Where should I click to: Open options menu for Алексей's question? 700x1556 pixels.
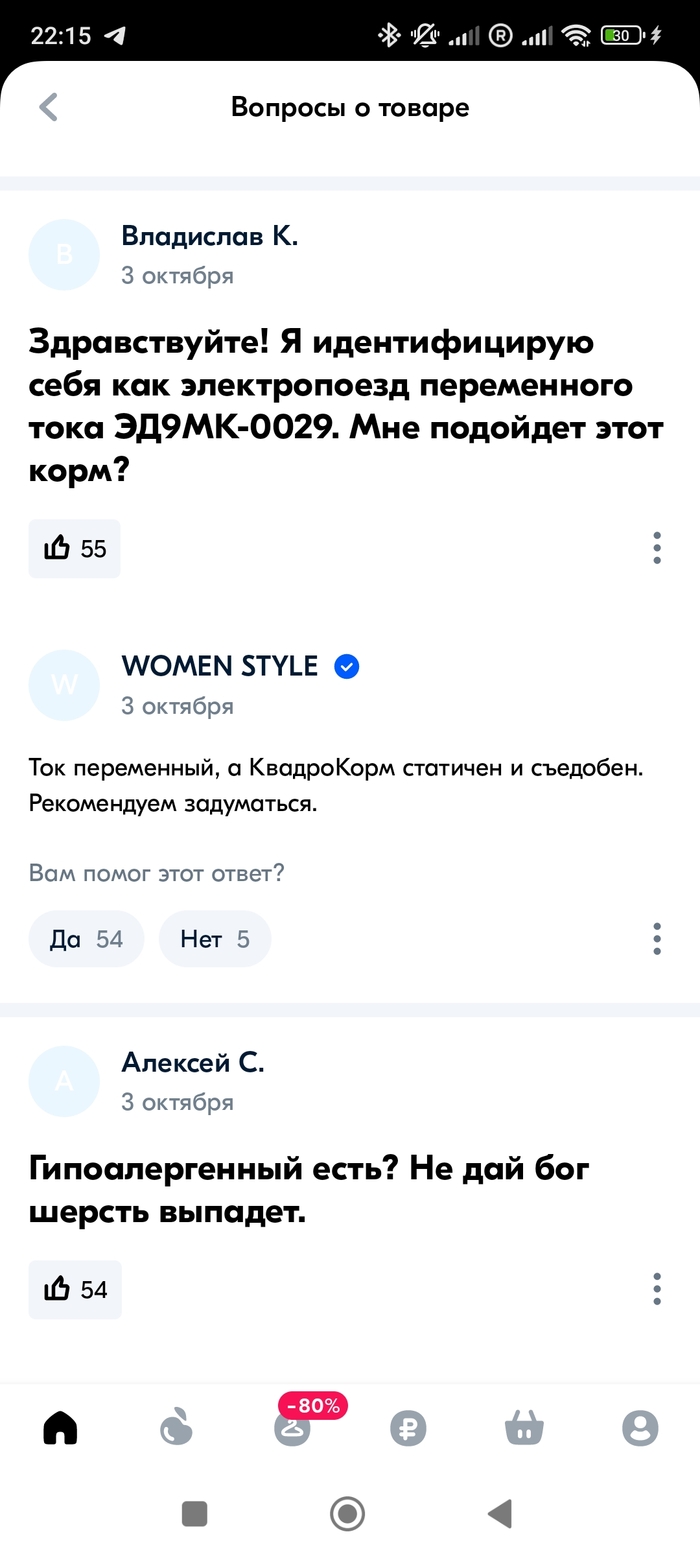(657, 1289)
